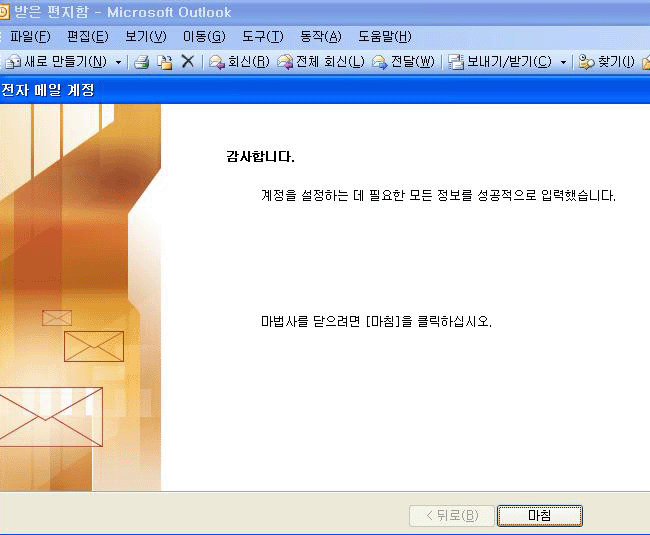Click the 새로 만들기(N) toolbar button
650x535 pixels.
tap(56, 62)
